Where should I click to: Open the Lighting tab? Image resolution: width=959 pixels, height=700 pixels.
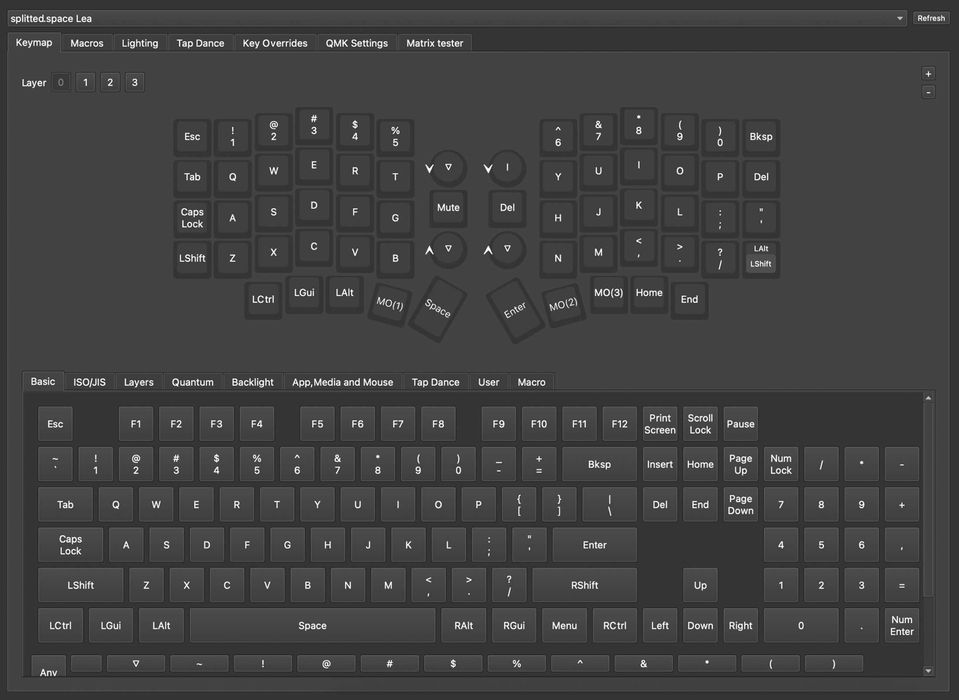(139, 43)
